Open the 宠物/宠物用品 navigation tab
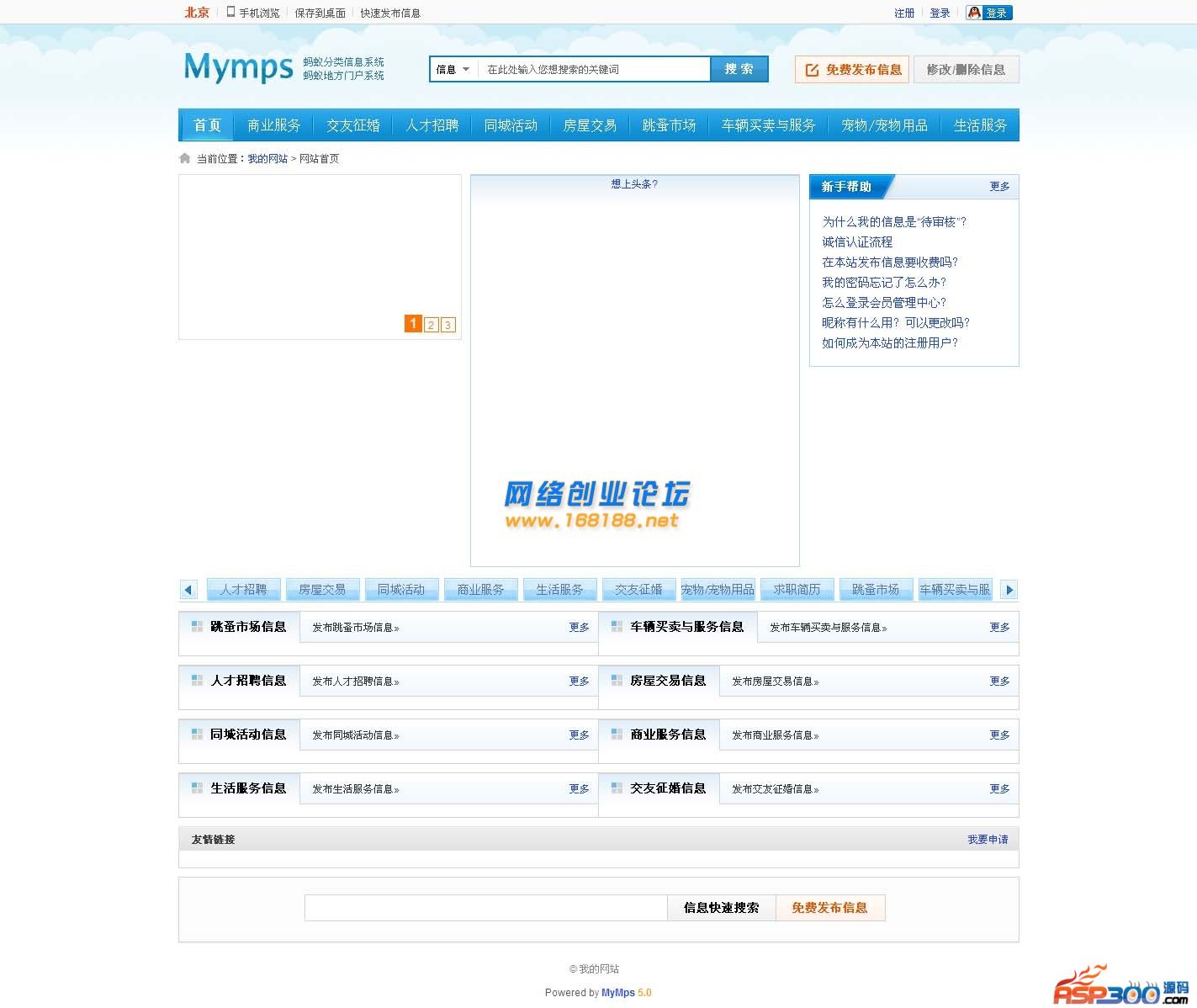This screenshot has height=1008, width=1197. pyautogui.click(x=885, y=125)
